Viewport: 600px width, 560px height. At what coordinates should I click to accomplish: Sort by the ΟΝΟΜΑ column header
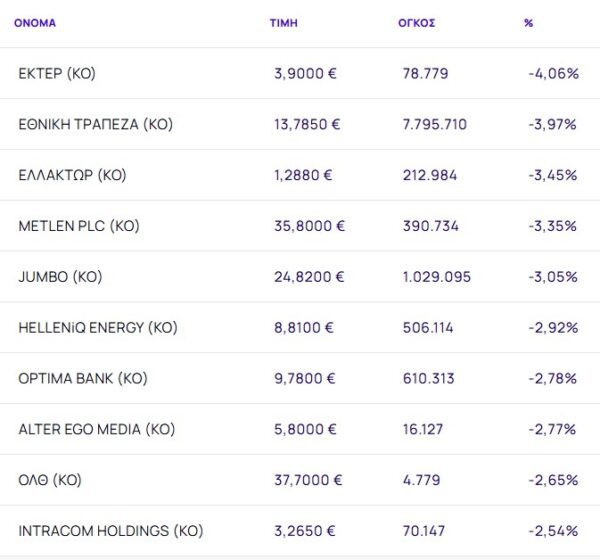(35, 23)
